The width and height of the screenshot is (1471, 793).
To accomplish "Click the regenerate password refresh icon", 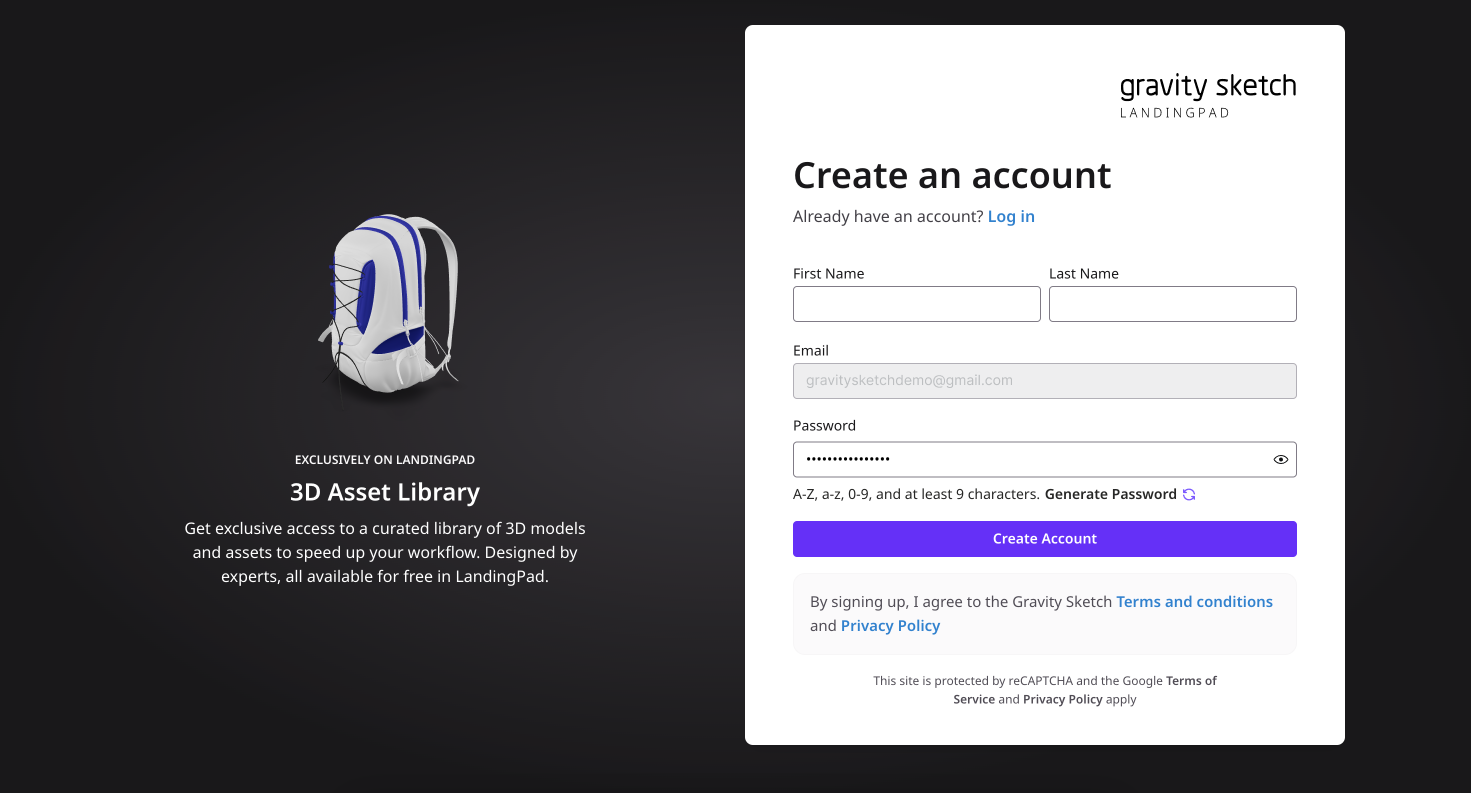I will (x=1189, y=494).
